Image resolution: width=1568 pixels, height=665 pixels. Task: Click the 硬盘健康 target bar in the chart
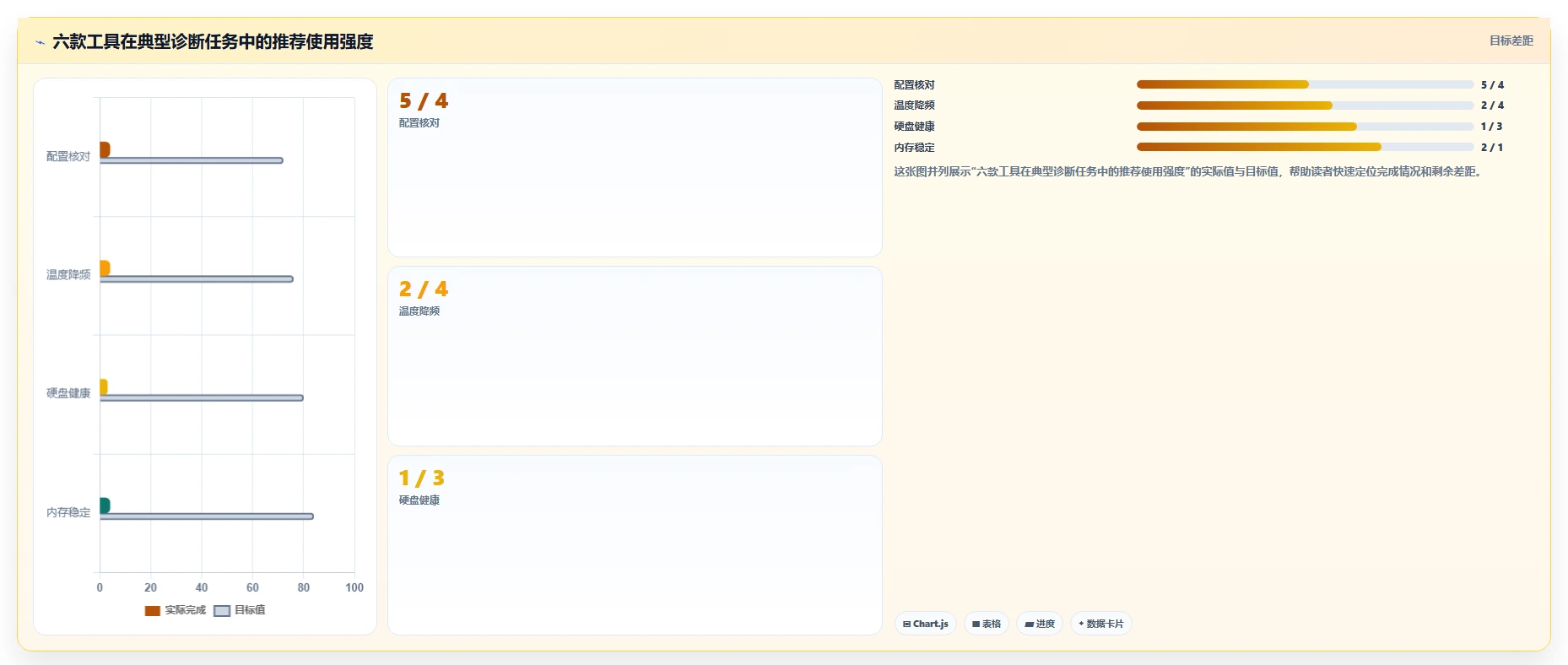[x=202, y=398]
